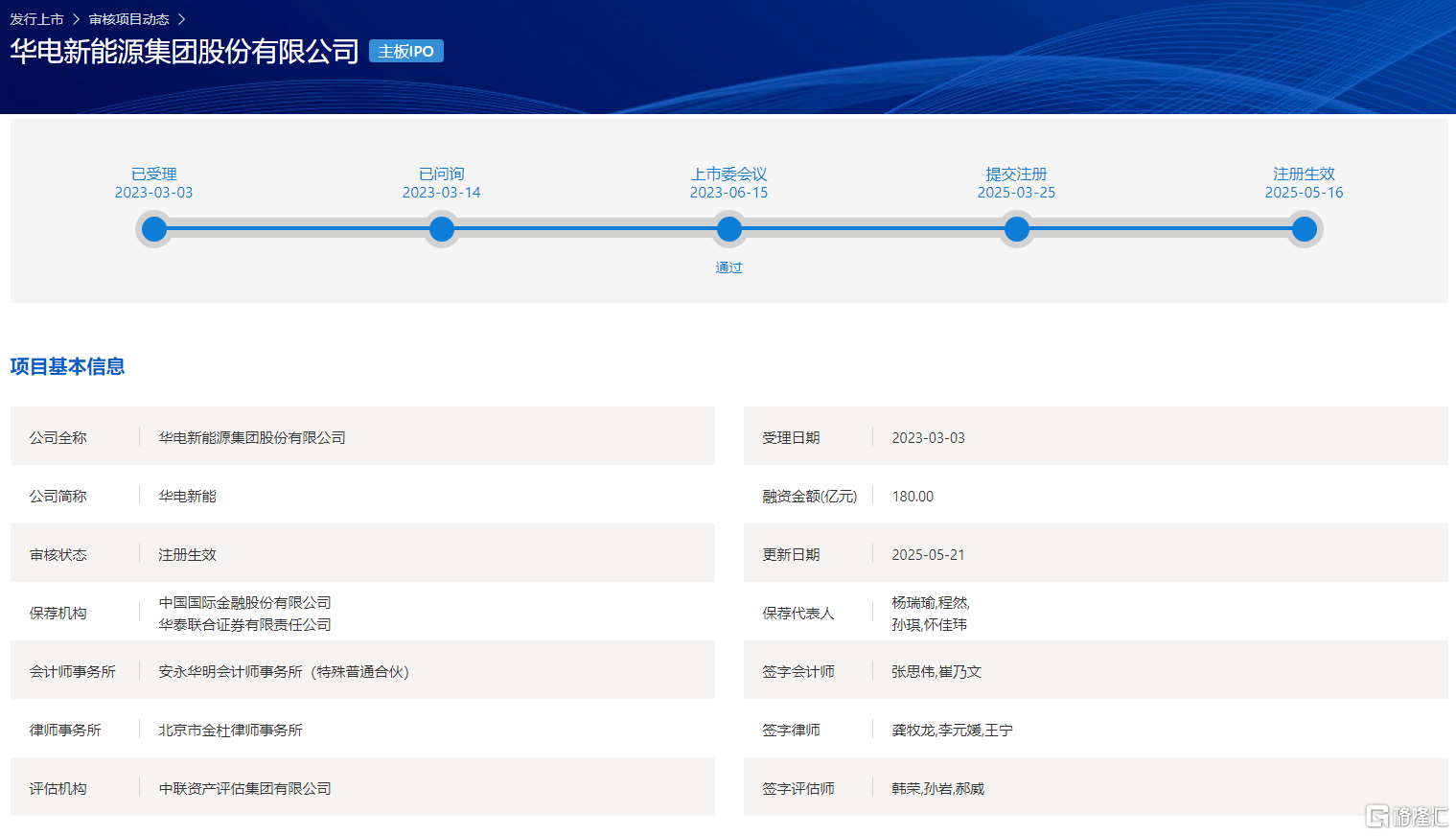Click the 已受理 stage label
This screenshot has width=1456, height=836.
click(154, 174)
